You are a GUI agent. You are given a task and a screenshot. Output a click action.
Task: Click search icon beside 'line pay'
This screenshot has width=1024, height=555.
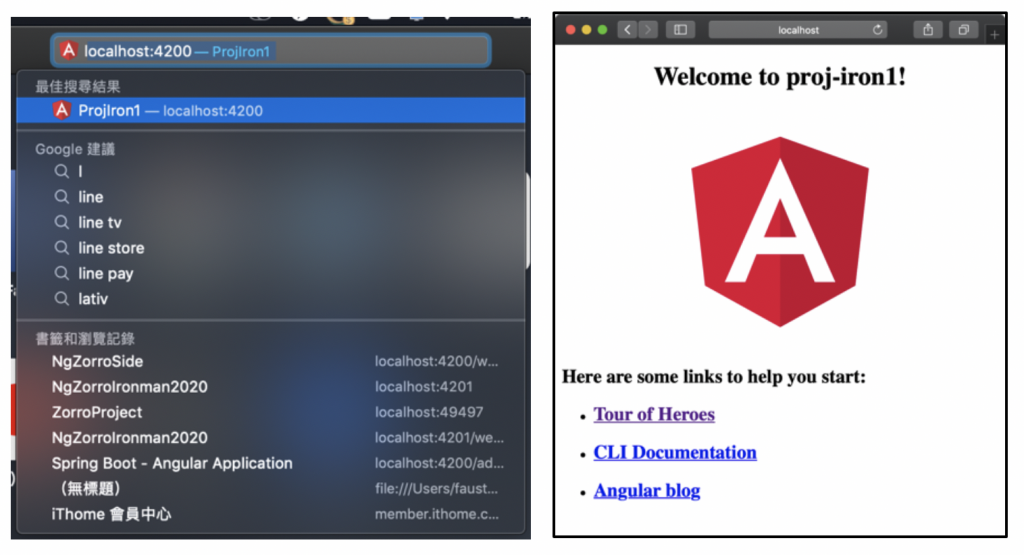coord(61,273)
